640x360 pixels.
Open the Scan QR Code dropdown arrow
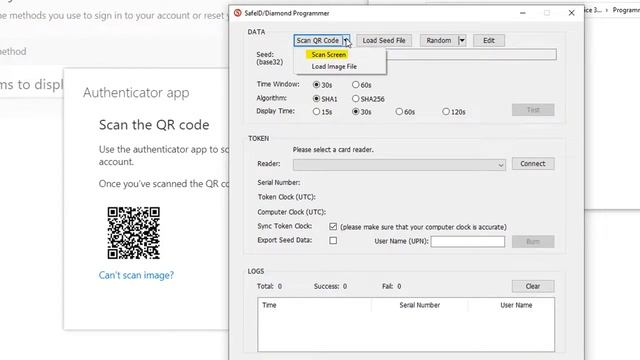pos(346,40)
